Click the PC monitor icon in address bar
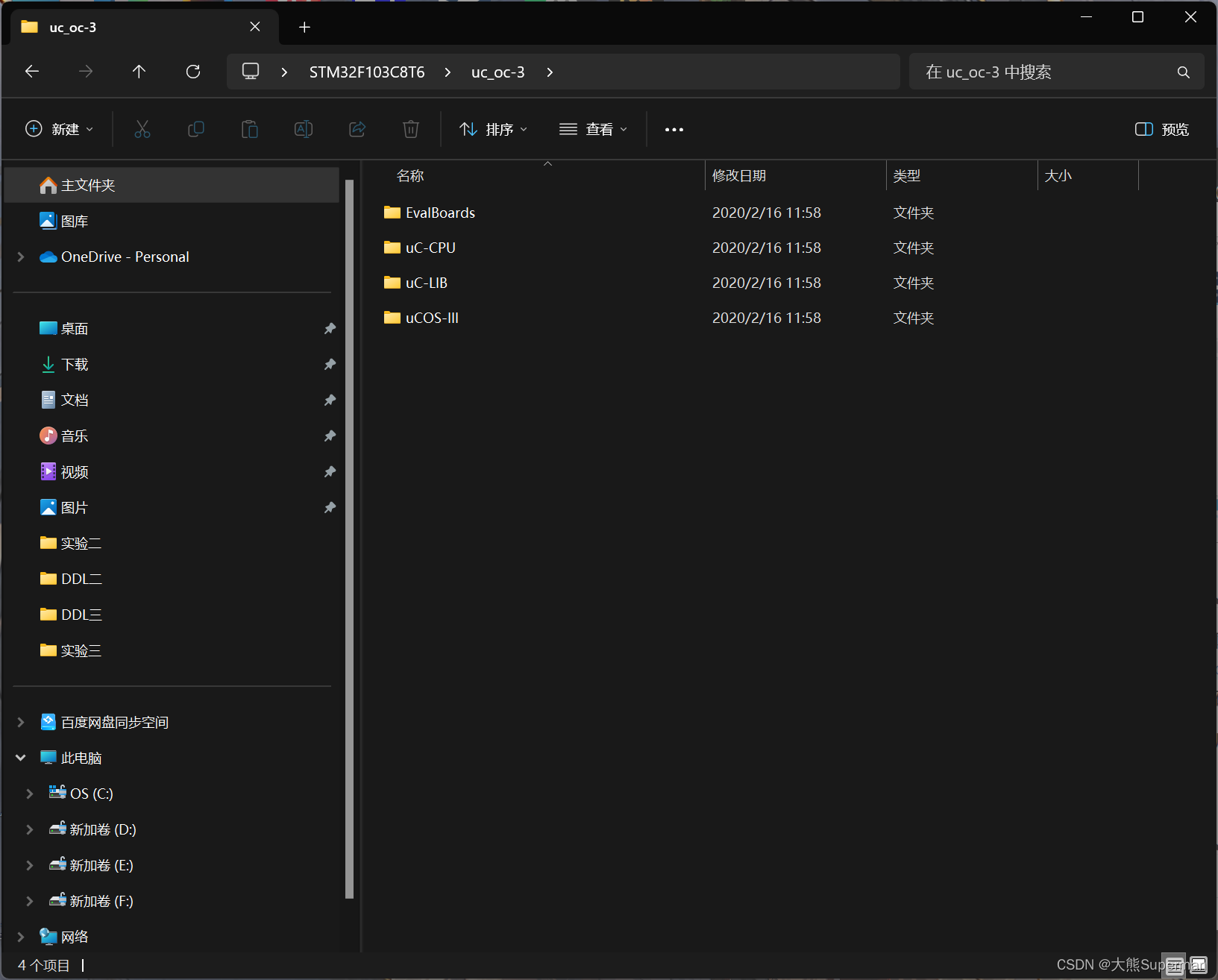This screenshot has width=1218, height=980. [251, 72]
